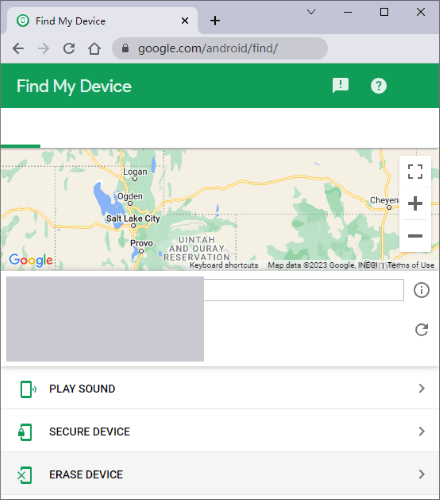Expand the PLAY SOUND chevron
The image size is (440, 500).
coord(422,388)
